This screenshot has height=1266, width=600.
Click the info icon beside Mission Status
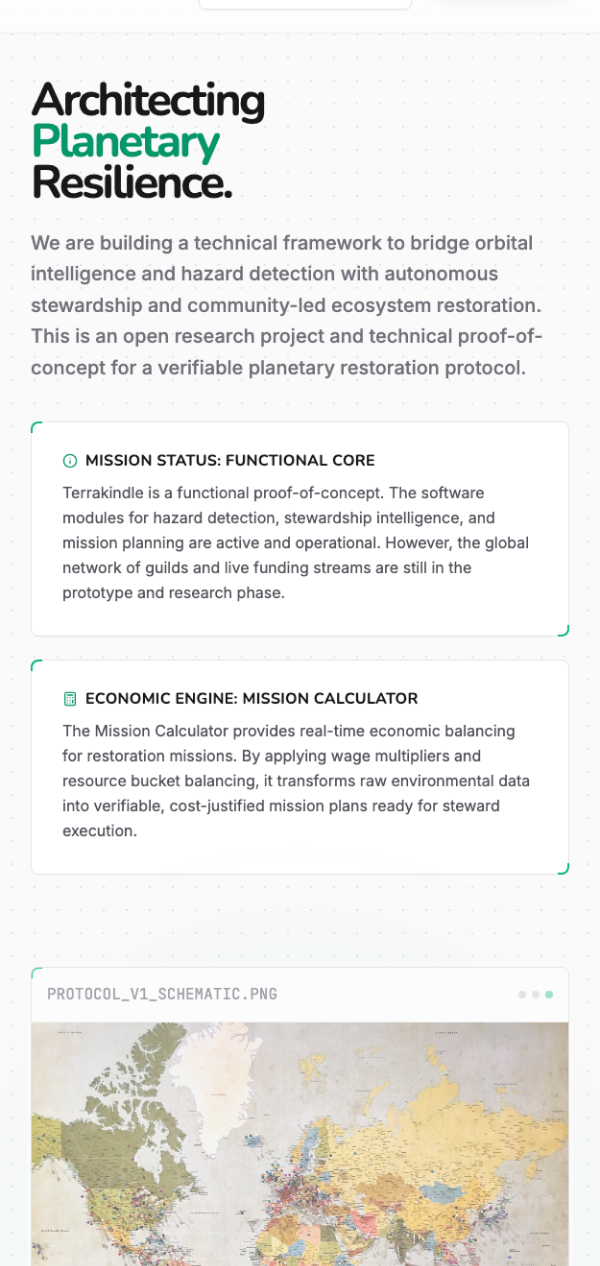click(x=70, y=461)
